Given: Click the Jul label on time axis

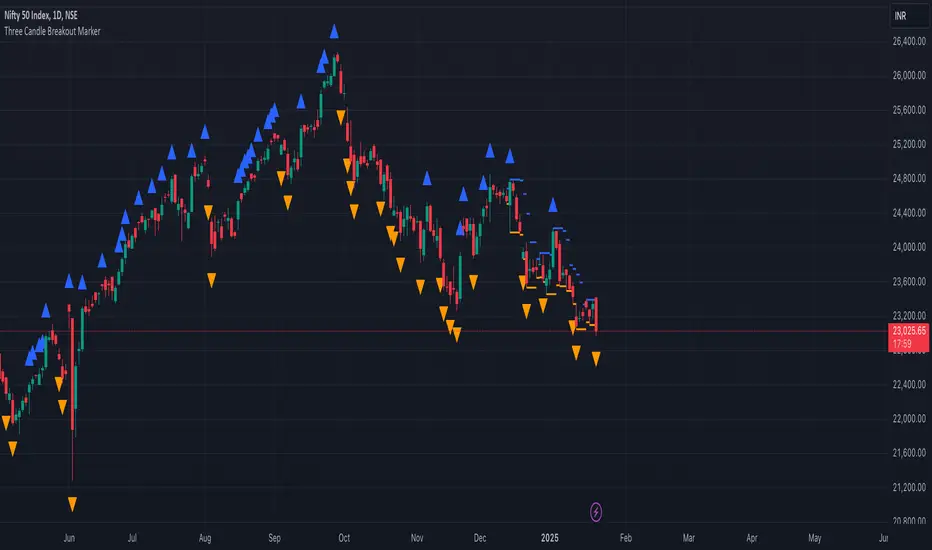Looking at the screenshot, I should click(x=132, y=538).
